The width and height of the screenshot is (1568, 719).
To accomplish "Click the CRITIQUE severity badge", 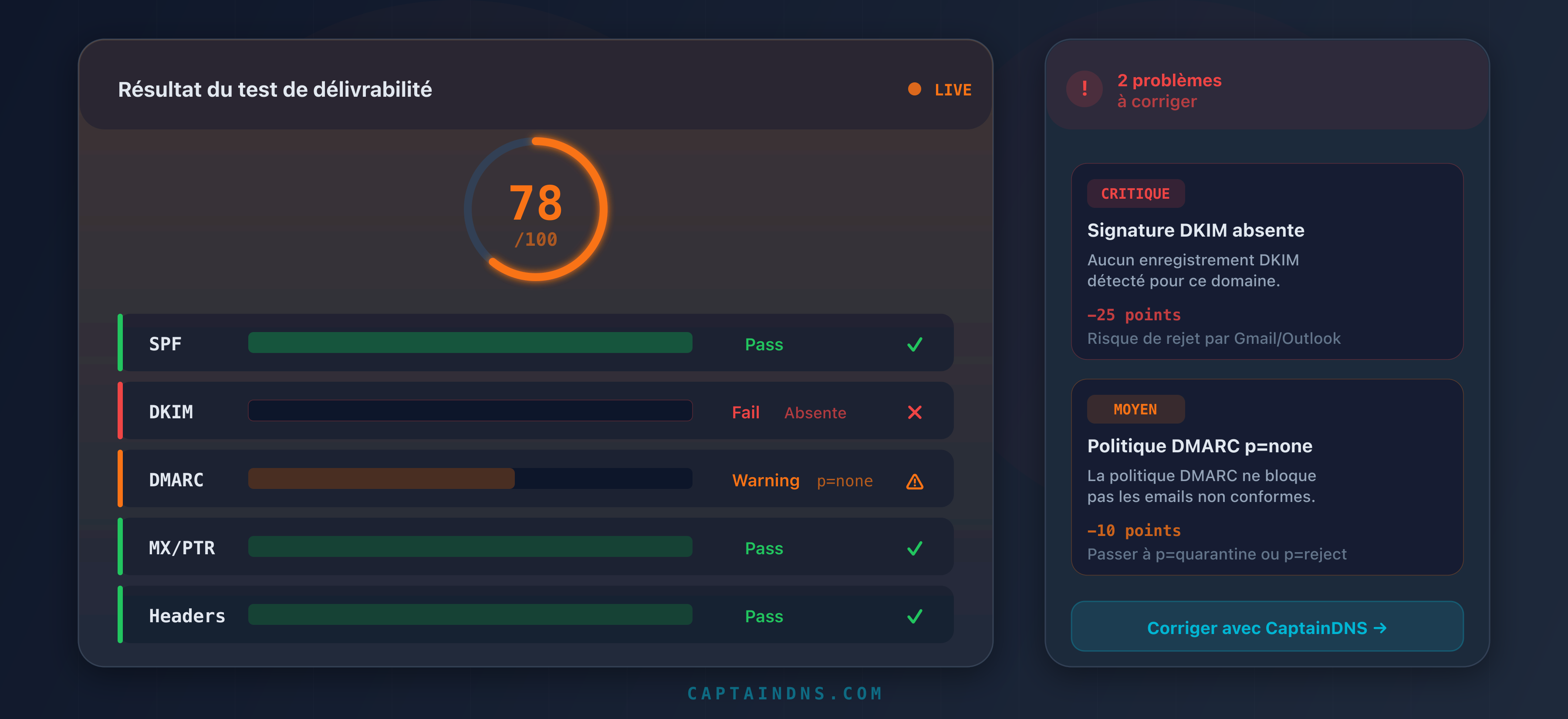I will pos(1135,193).
